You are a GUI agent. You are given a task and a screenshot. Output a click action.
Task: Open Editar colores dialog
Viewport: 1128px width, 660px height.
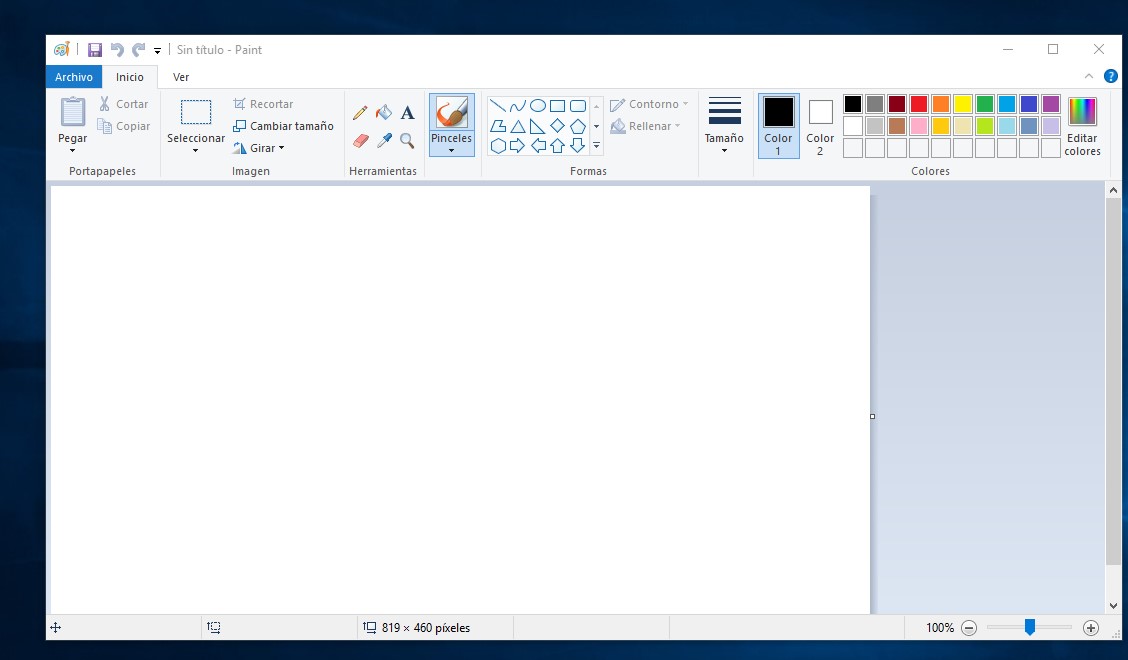(1083, 126)
